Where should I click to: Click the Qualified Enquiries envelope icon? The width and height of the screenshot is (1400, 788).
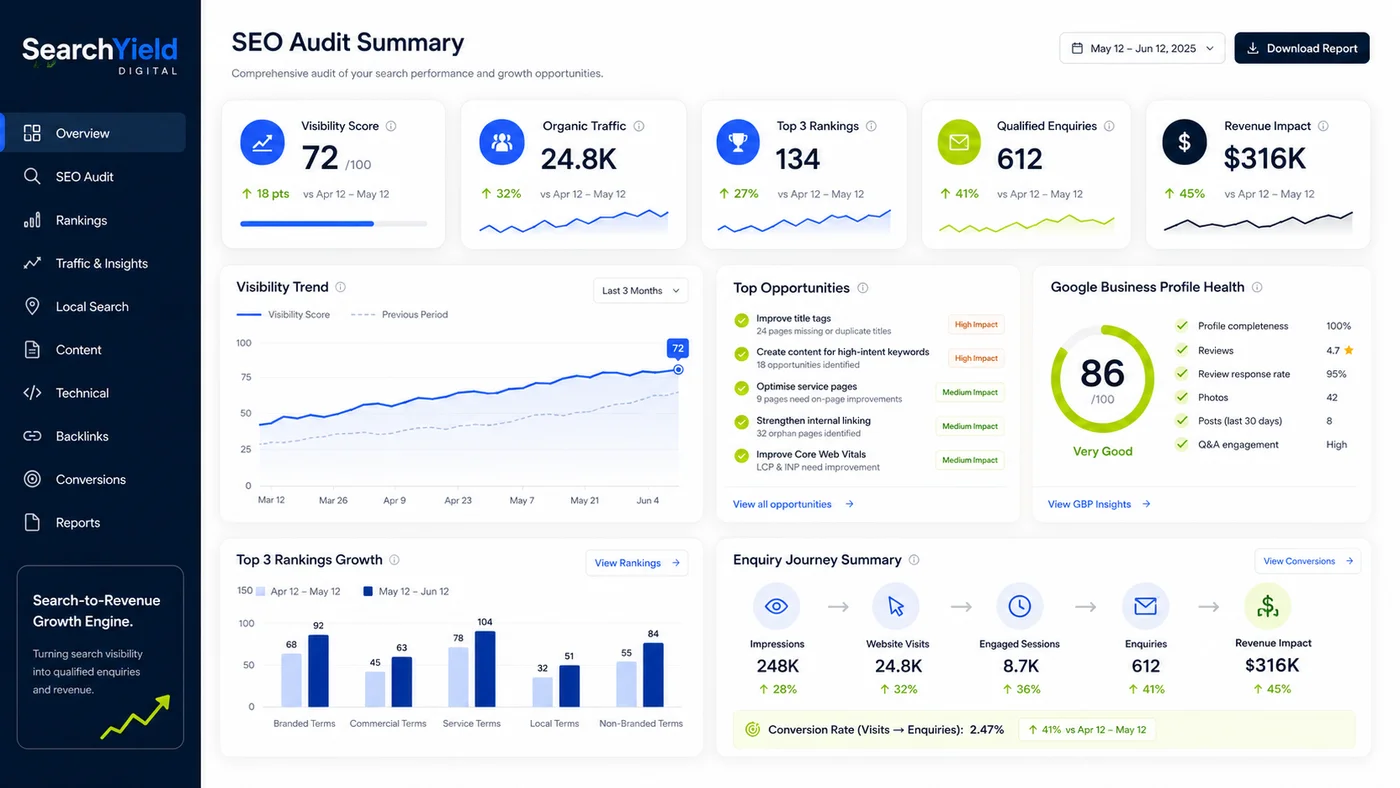[959, 143]
